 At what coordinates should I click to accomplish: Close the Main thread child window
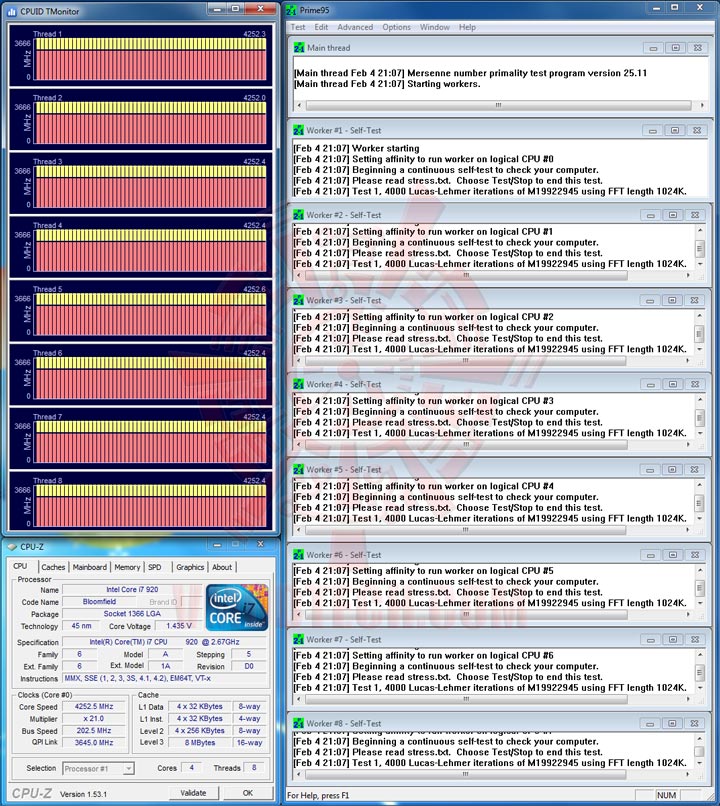click(697, 48)
